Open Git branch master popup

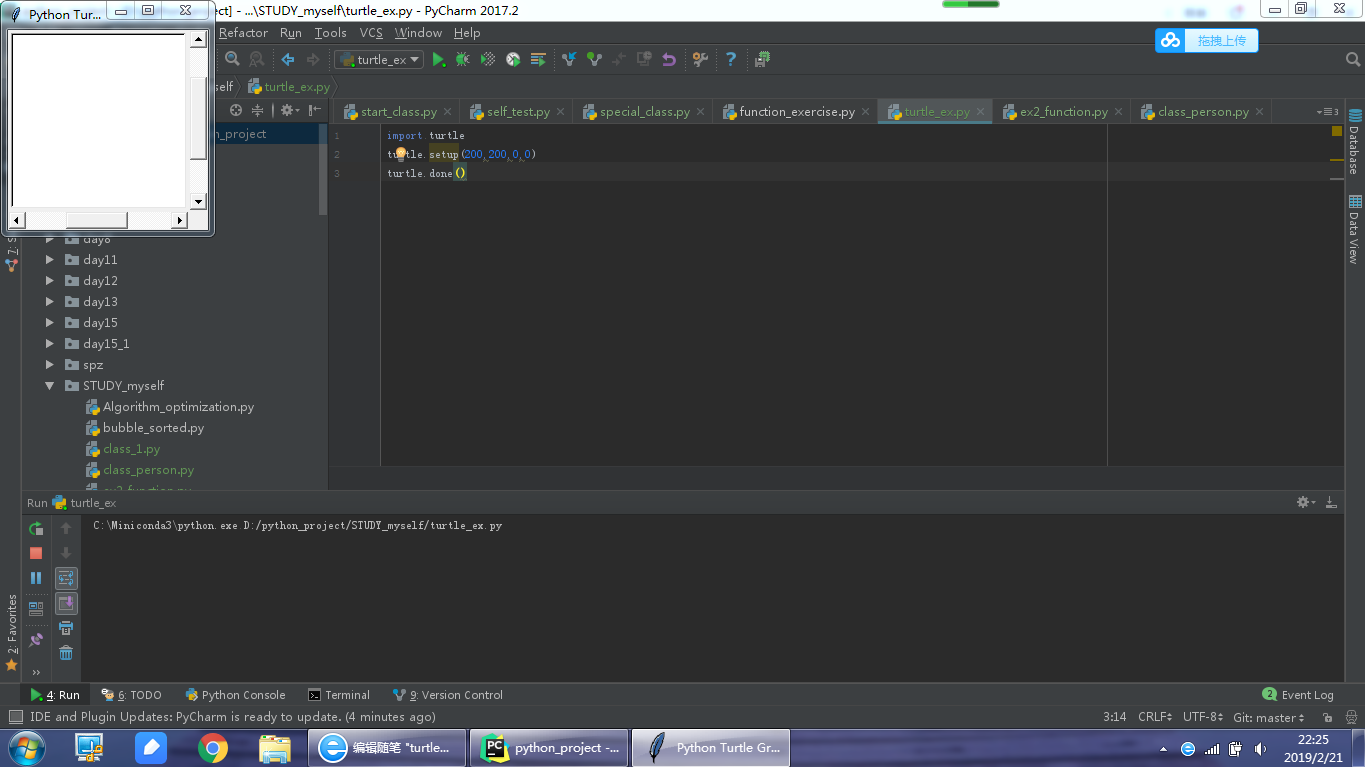coord(1269,717)
